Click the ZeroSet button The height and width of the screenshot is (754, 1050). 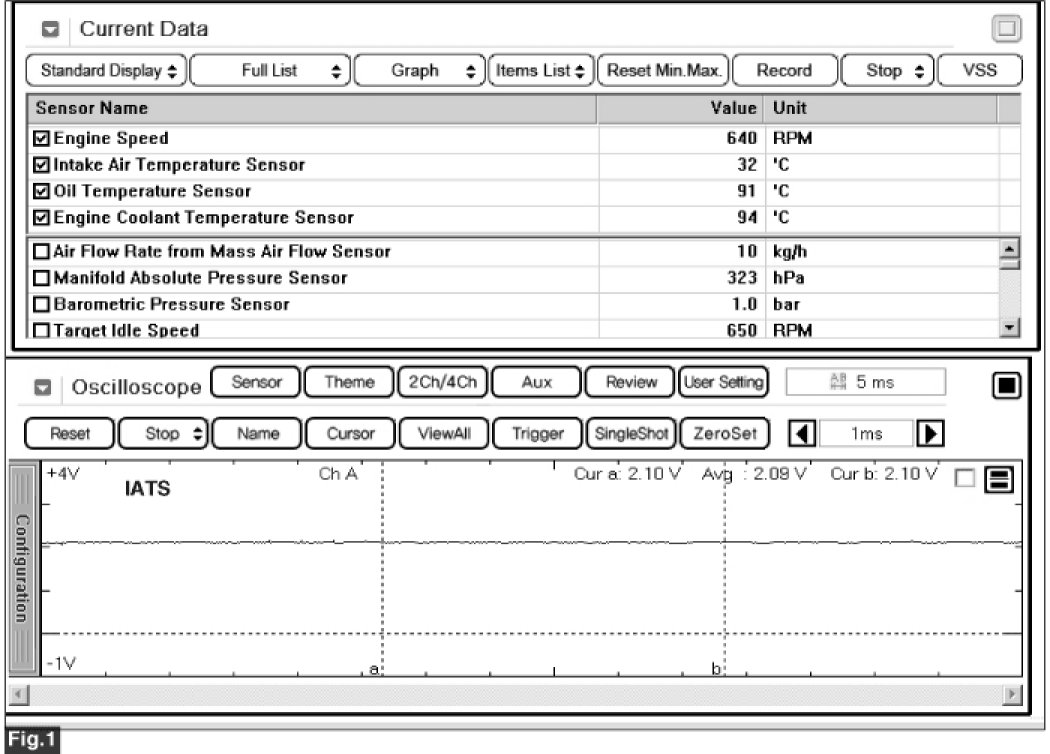click(725, 434)
